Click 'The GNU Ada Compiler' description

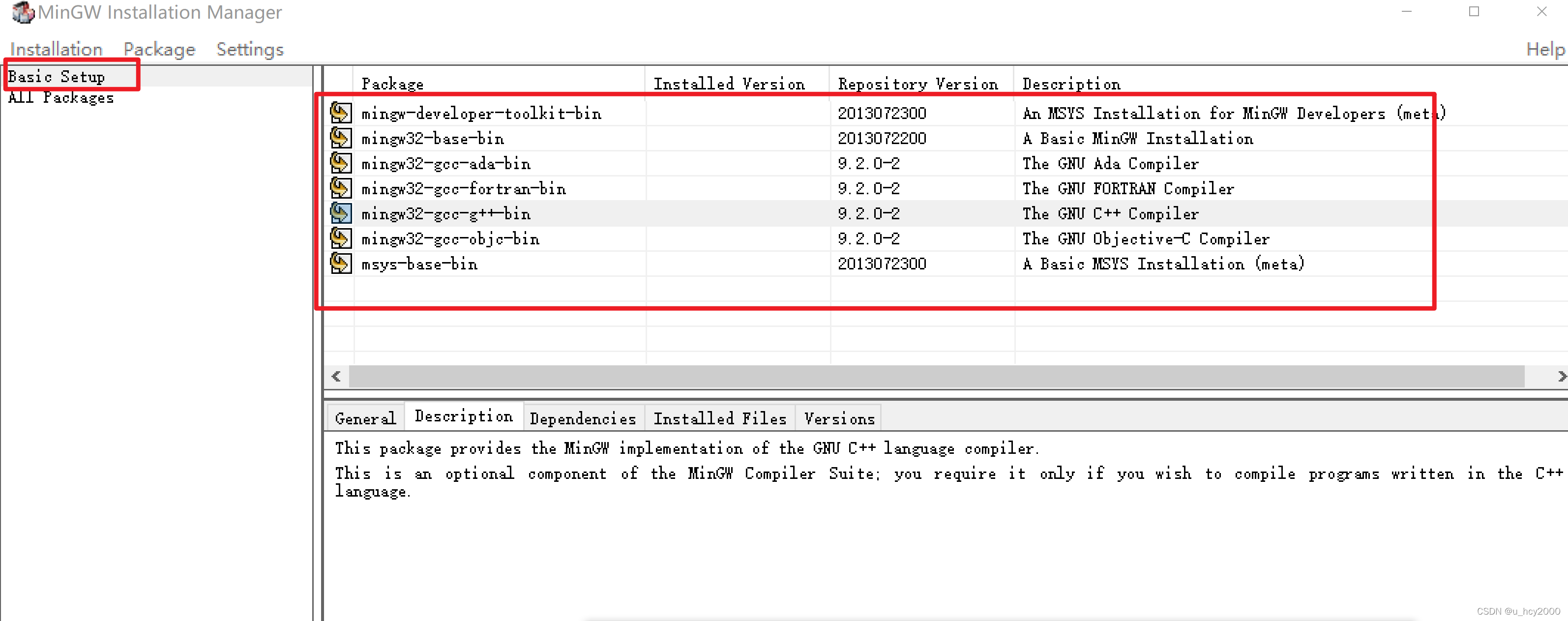pyautogui.click(x=1110, y=163)
